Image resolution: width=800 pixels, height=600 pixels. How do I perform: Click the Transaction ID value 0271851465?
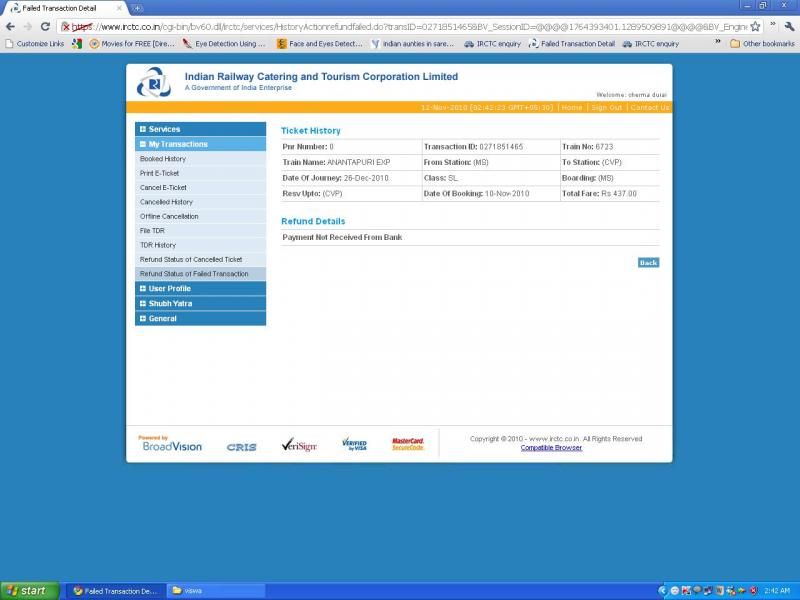click(501, 147)
